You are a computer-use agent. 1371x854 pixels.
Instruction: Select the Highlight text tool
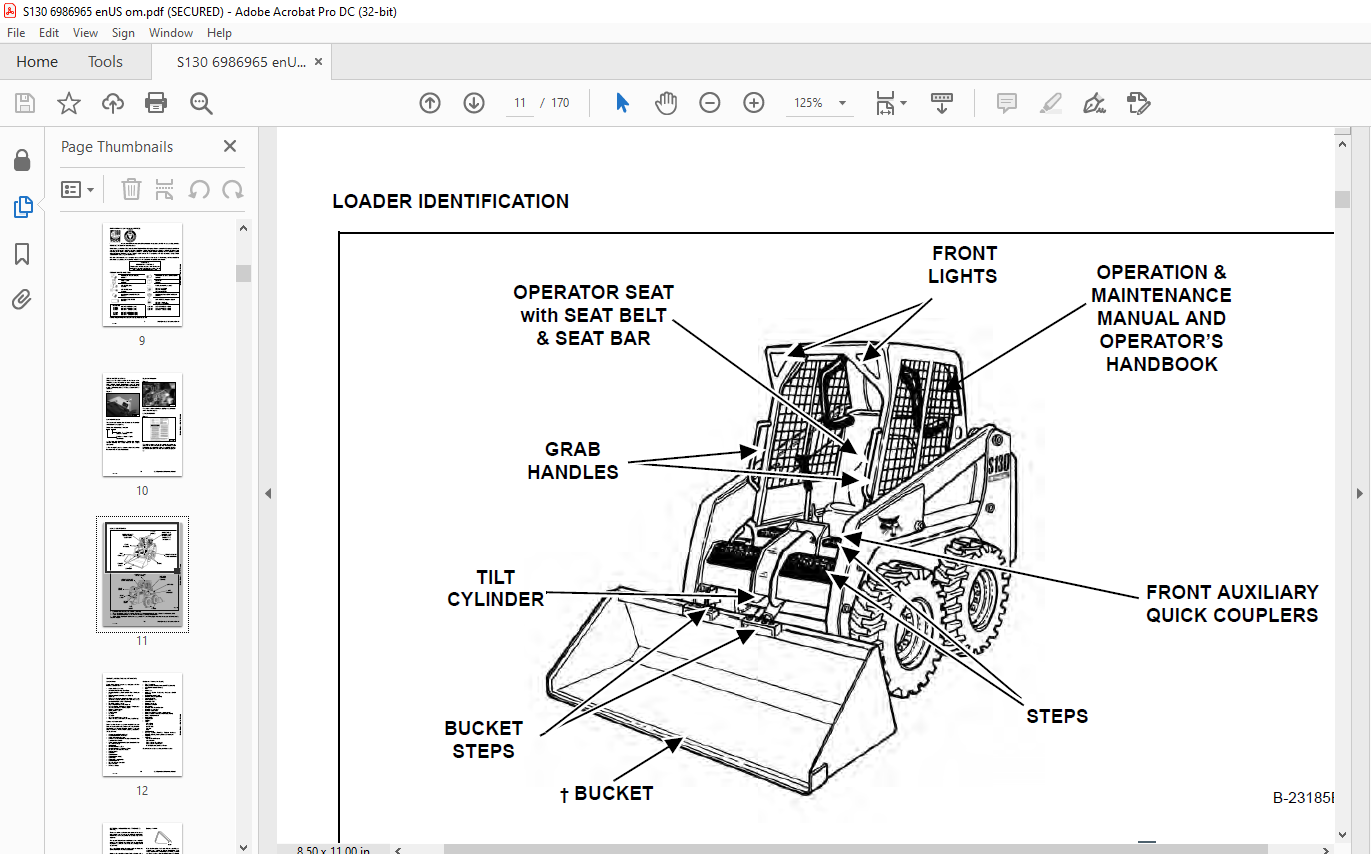click(x=1050, y=103)
